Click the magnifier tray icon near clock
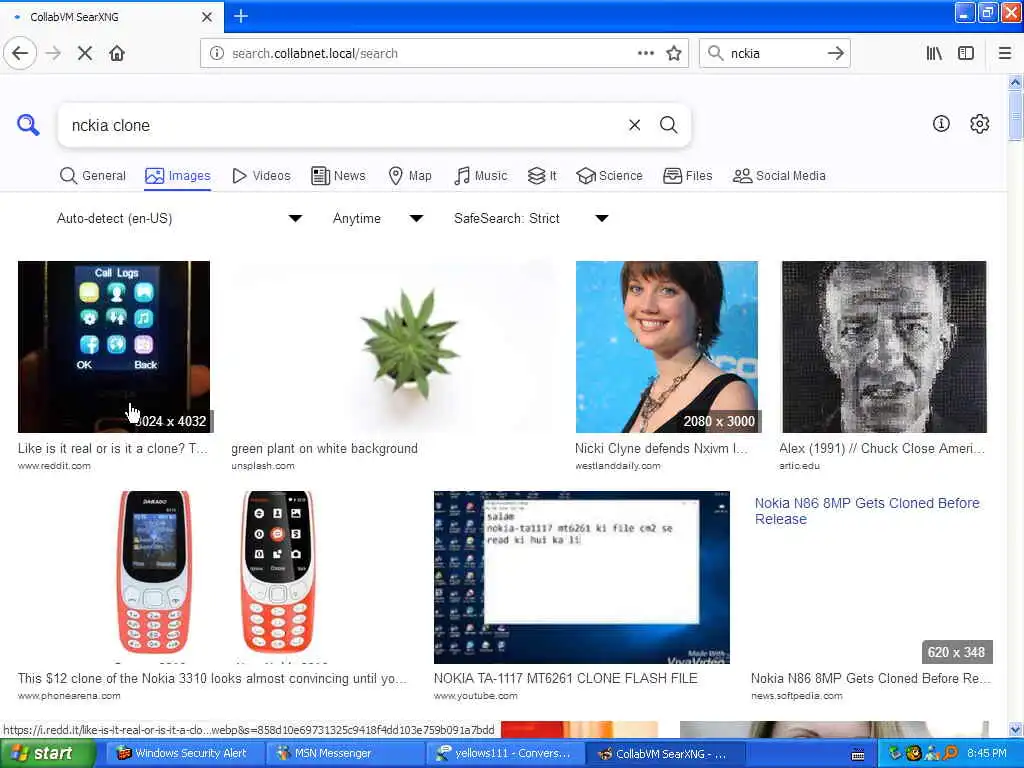 (x=950, y=754)
